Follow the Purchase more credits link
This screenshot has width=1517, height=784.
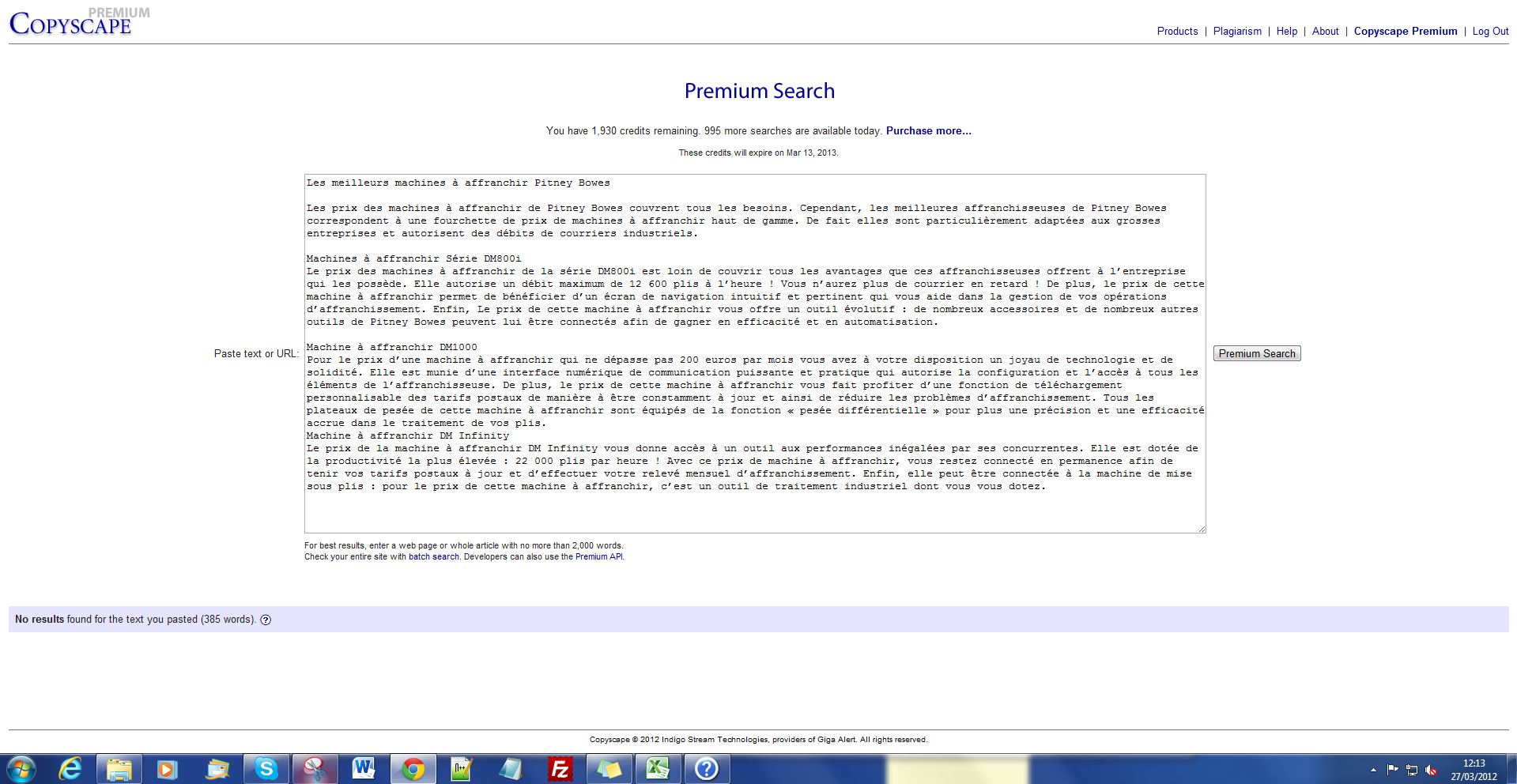coord(928,131)
